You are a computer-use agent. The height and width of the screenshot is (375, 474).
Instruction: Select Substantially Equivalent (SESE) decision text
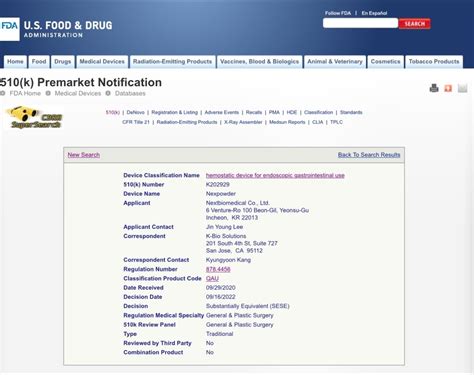coord(248,306)
